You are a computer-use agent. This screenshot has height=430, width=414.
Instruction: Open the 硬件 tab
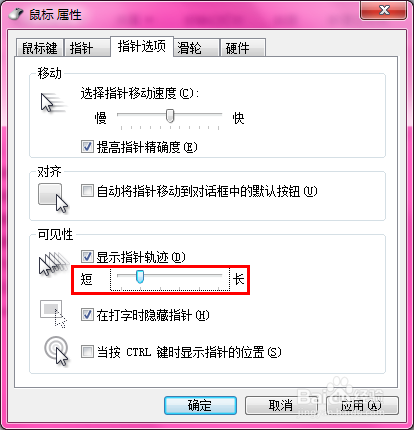[243, 48]
